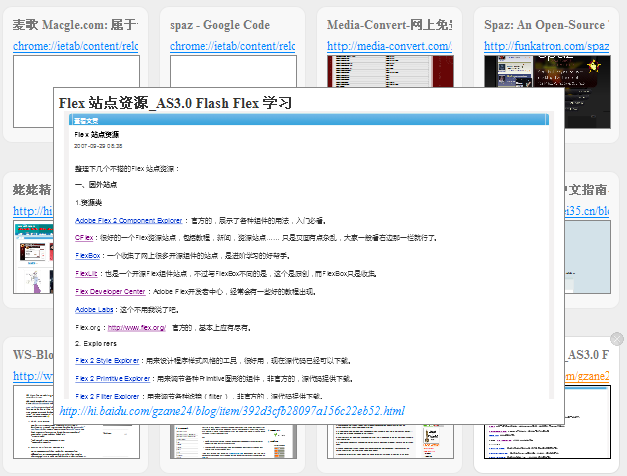Select the 'WS-Blo' card title
Screen dimensions: 627x476
click(33, 355)
